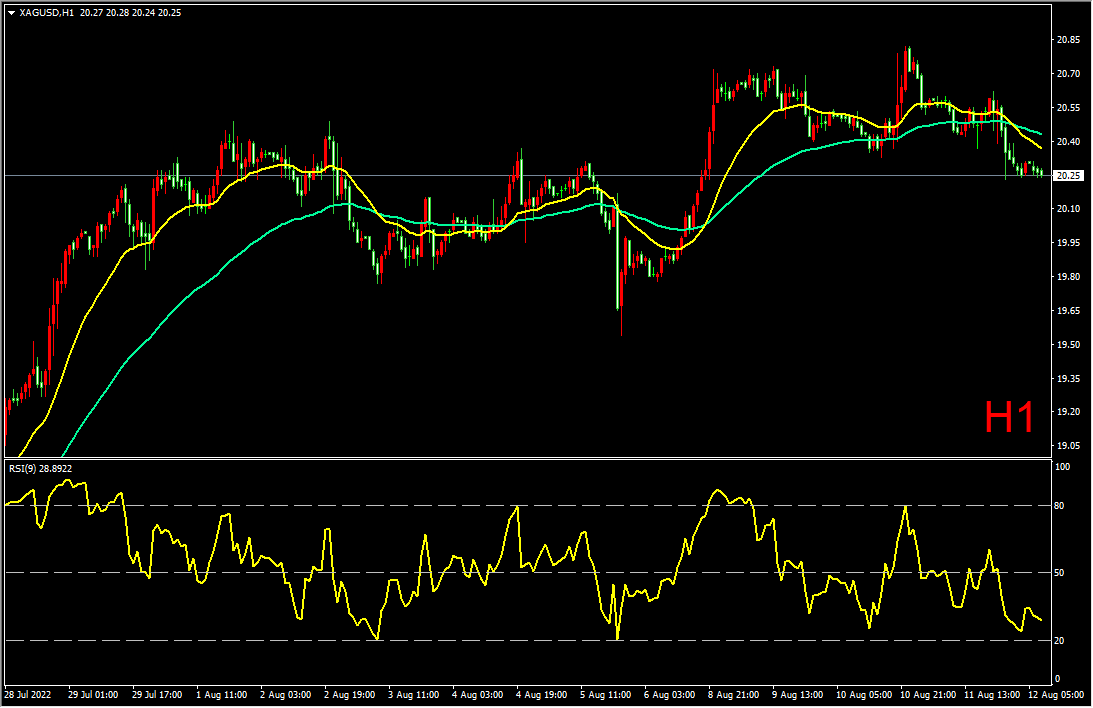Click the 50 level label on RSI scale

[x=1060, y=573]
